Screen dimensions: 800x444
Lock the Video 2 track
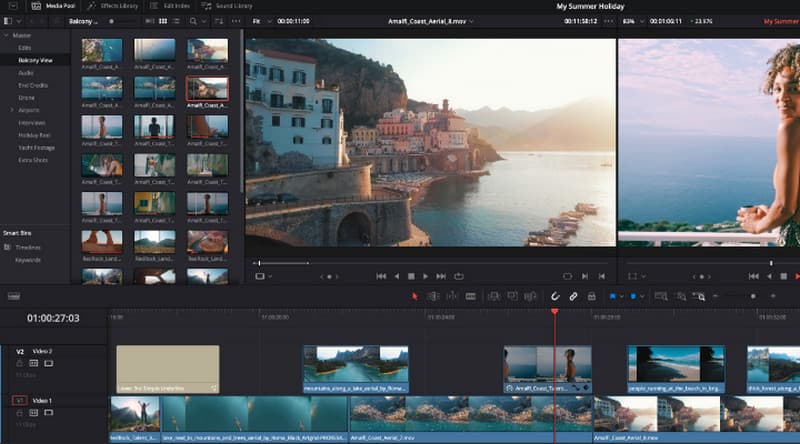pos(19,363)
